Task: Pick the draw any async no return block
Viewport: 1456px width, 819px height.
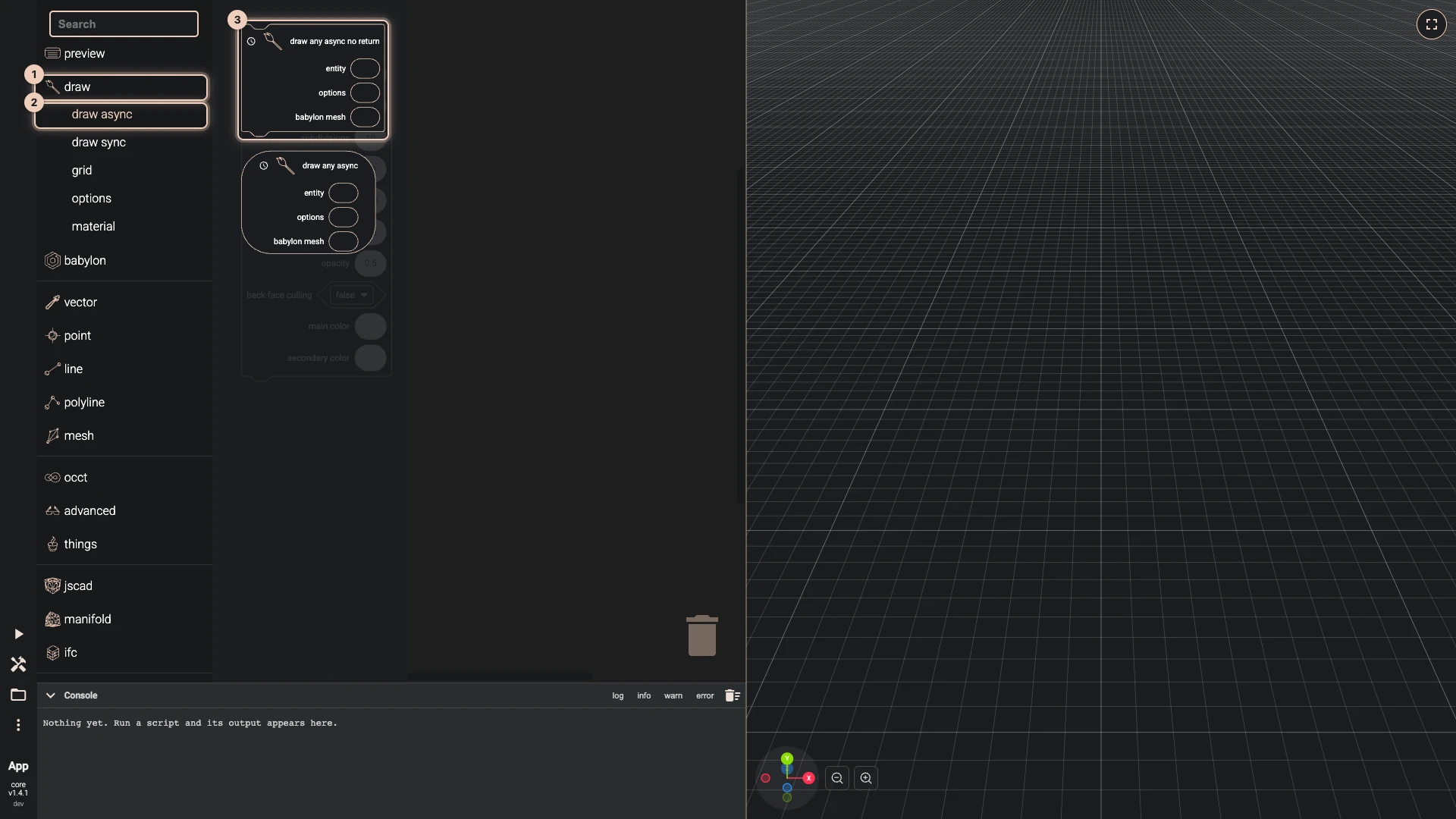Action: click(312, 80)
